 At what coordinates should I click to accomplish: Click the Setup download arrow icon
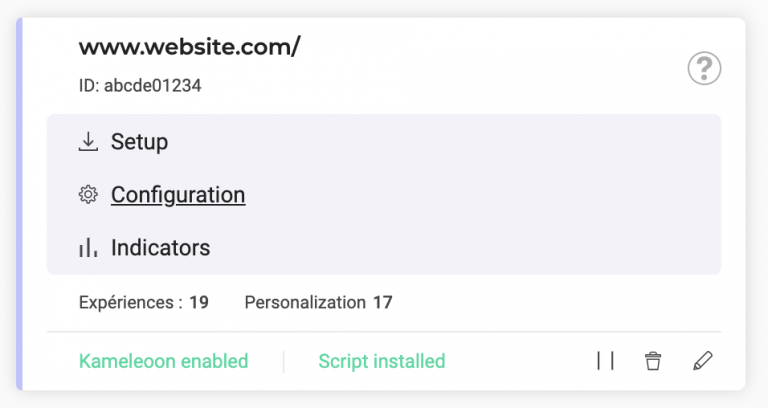coord(88,142)
